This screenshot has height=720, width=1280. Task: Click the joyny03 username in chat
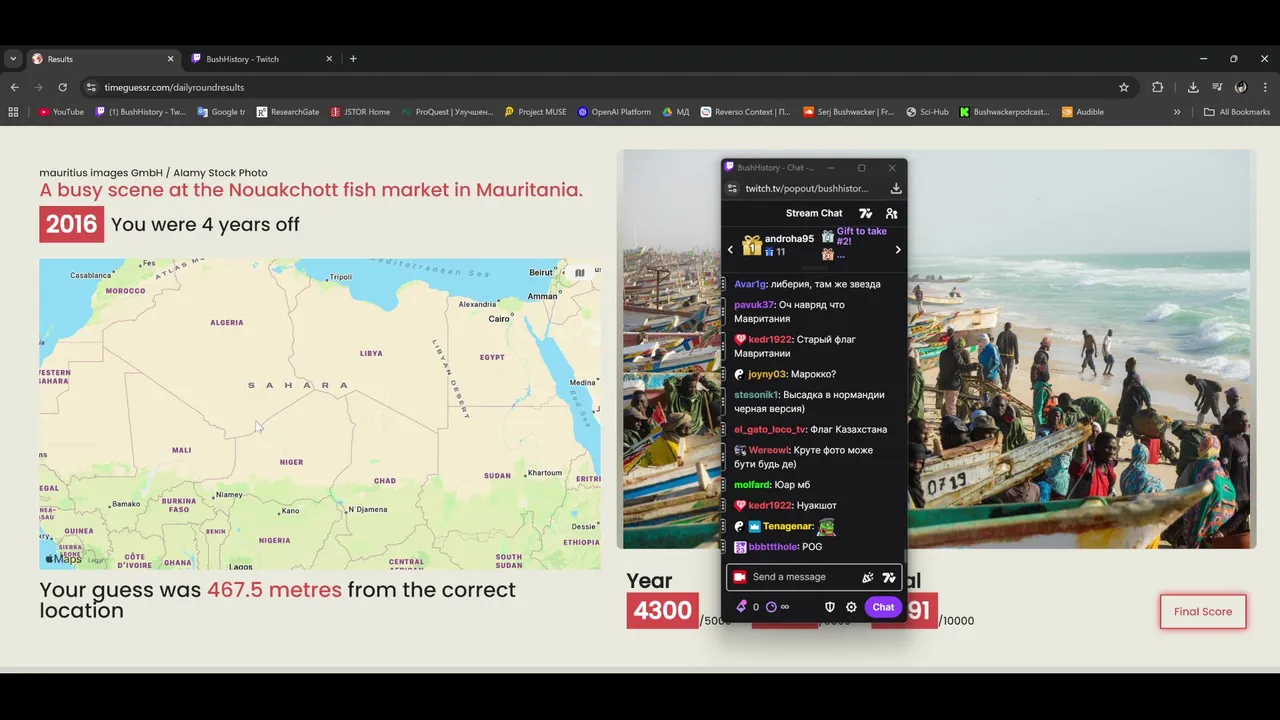(767, 374)
